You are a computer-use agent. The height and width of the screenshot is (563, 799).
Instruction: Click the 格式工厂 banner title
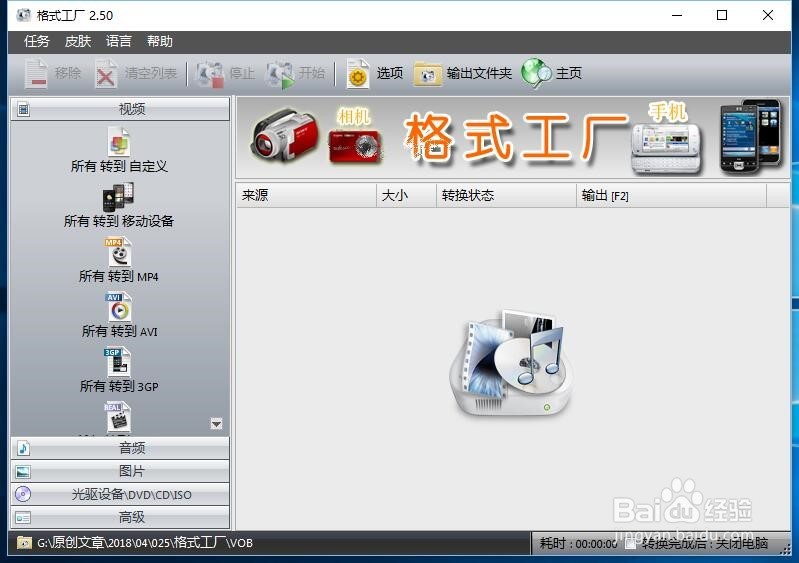(x=516, y=136)
